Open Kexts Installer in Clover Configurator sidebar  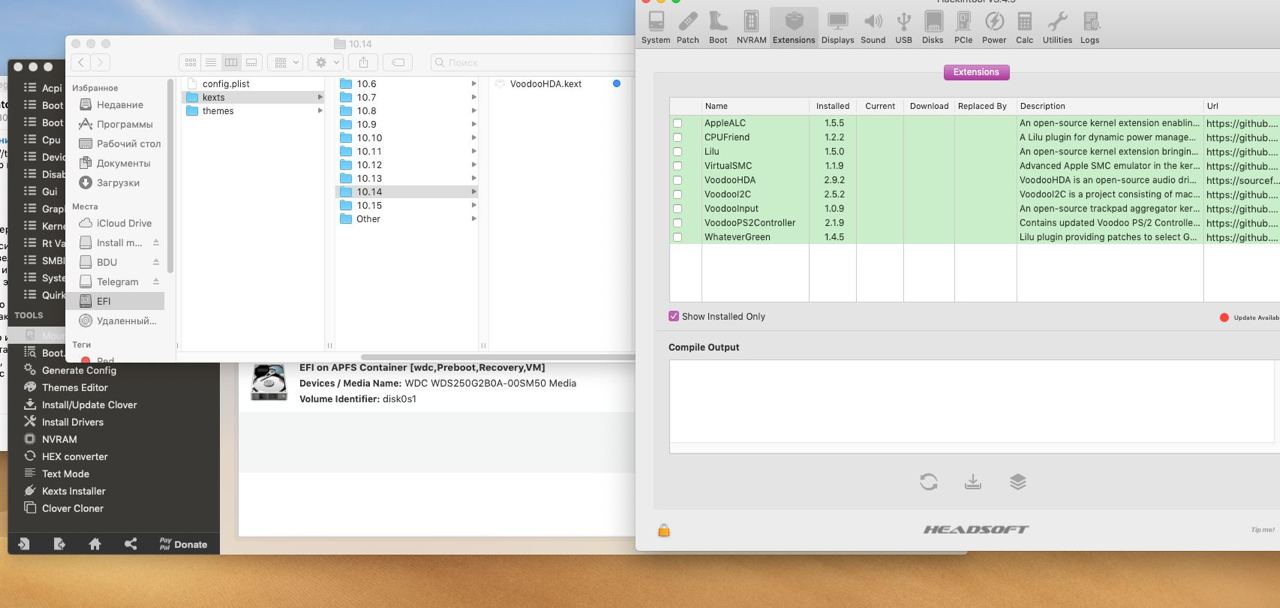click(x=73, y=491)
